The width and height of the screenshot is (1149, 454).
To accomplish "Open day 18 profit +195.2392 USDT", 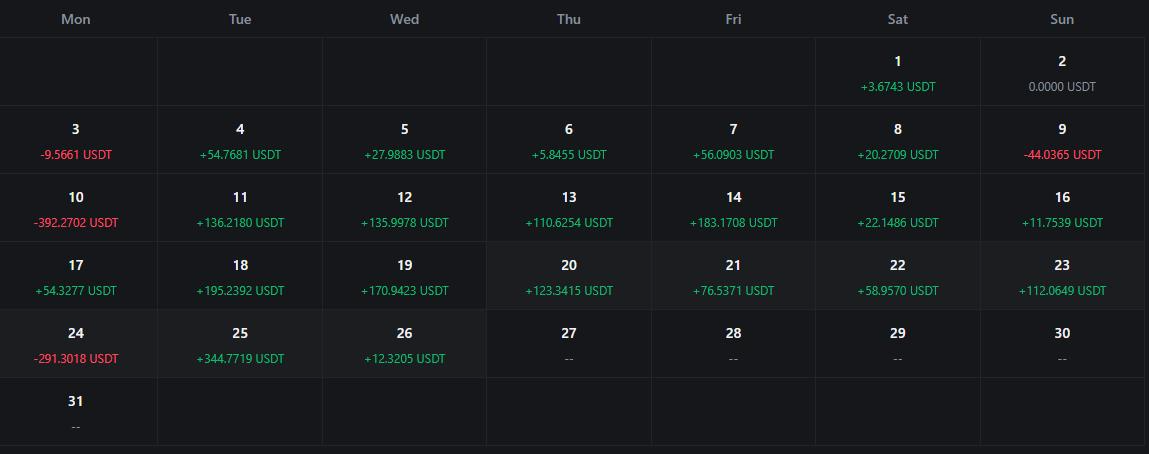I will [240, 276].
